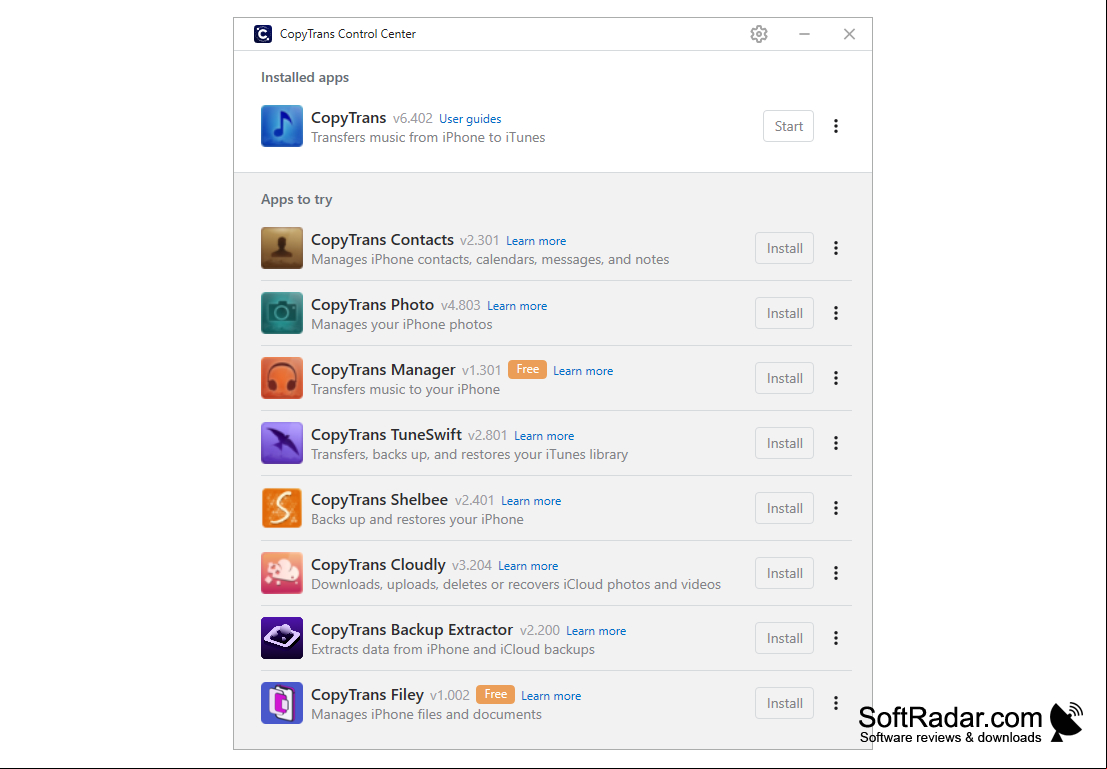Install CopyTrans Photo
The image size is (1107, 769).
tap(784, 313)
